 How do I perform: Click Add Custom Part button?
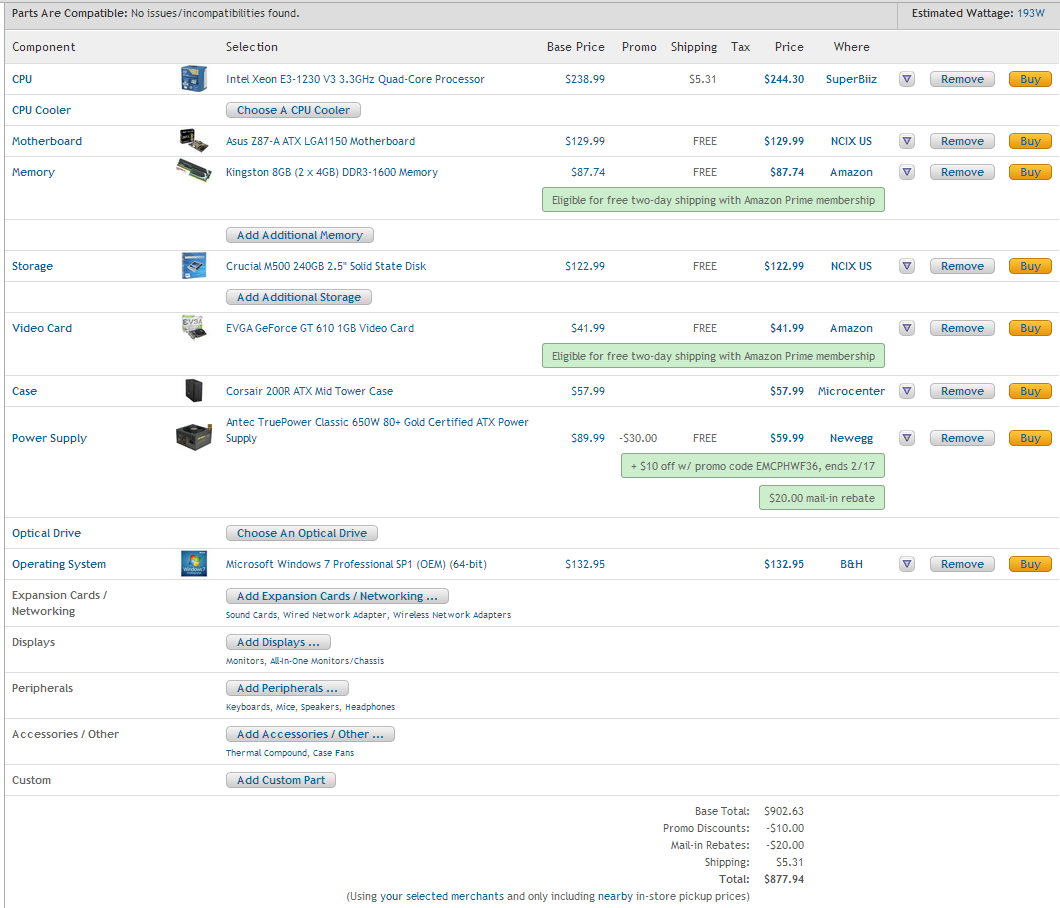click(x=281, y=780)
